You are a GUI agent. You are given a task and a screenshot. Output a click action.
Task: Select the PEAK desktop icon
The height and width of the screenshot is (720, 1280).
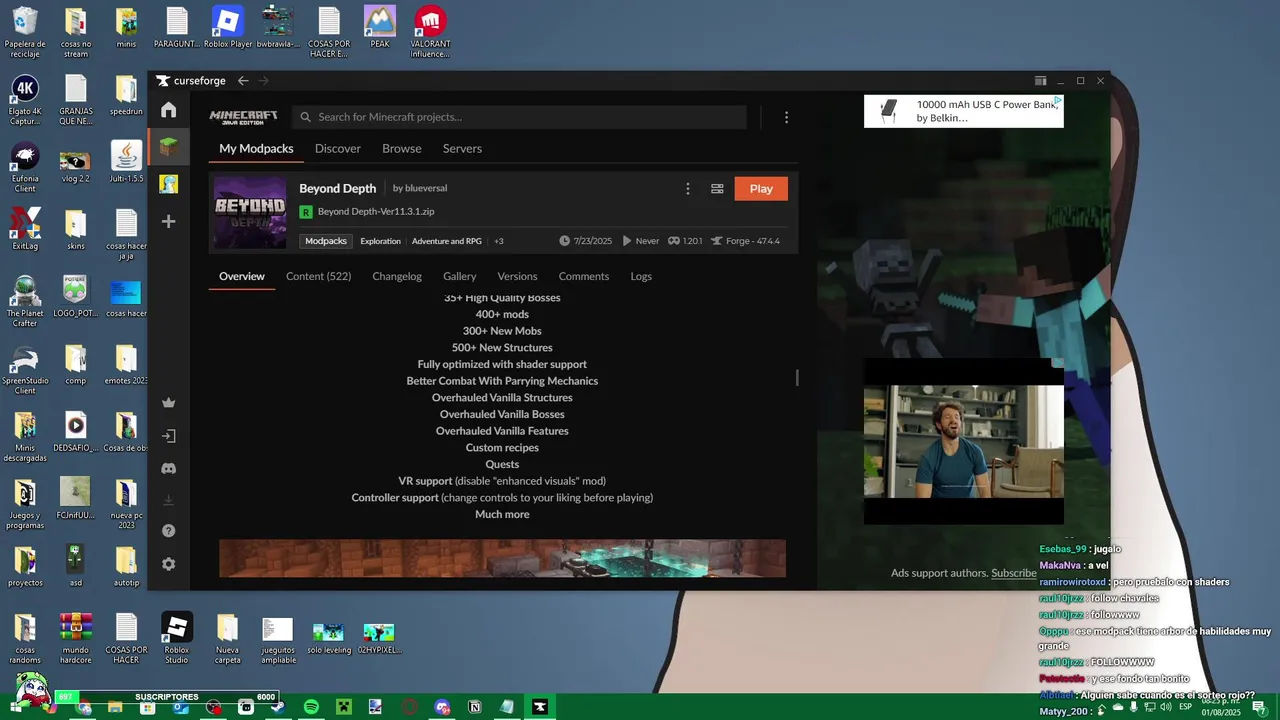coord(380,28)
